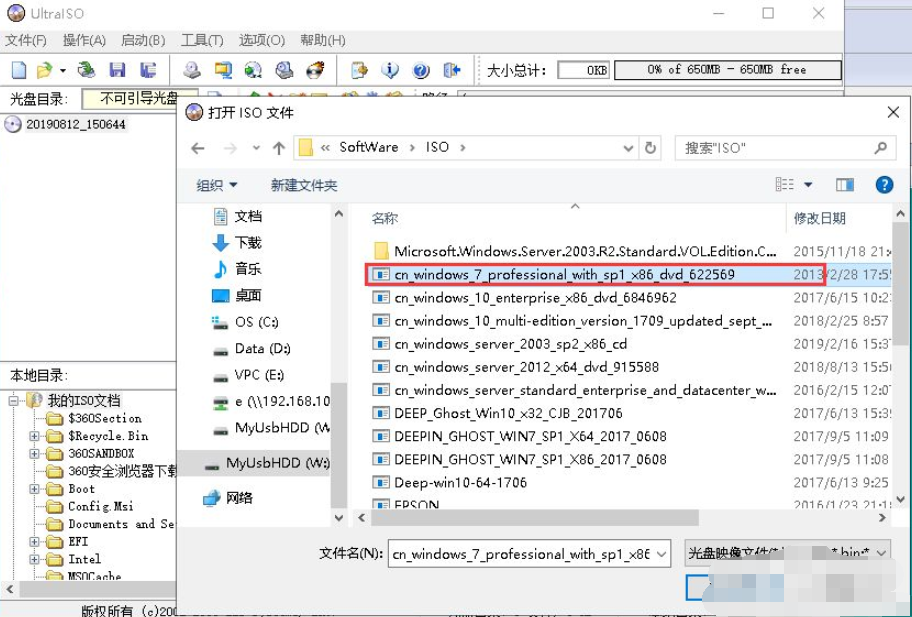
Task: Open the 工具(T) menu
Action: click(x=202, y=40)
